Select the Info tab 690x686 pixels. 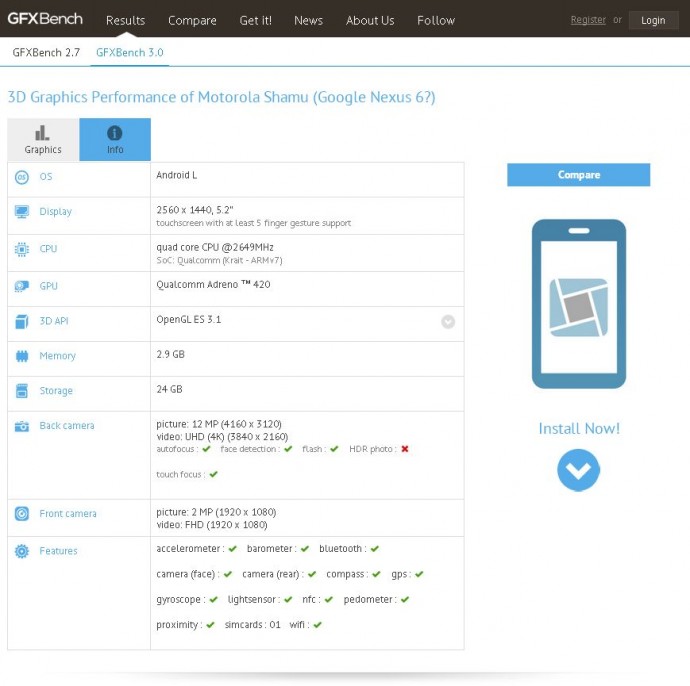point(115,140)
